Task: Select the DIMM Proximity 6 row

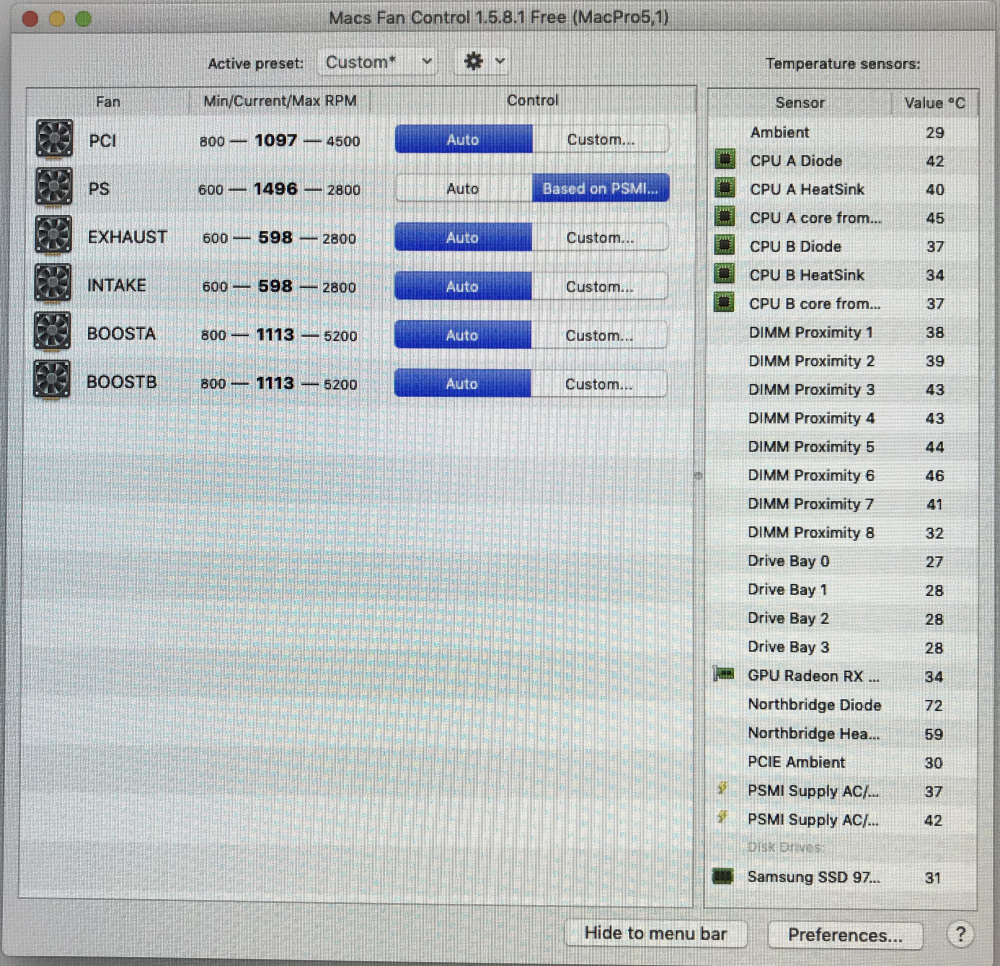Action: click(x=842, y=475)
